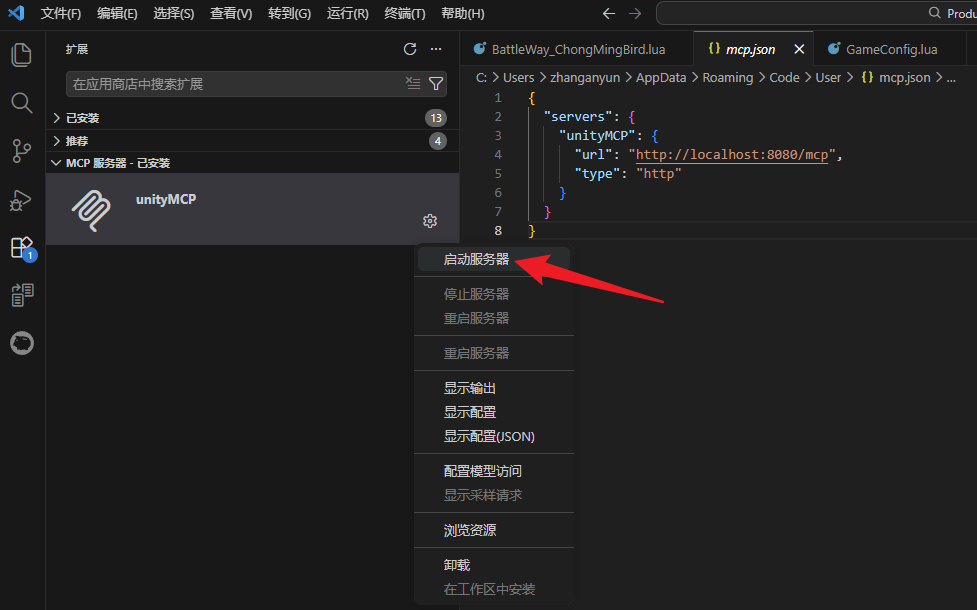This screenshot has width=977, height=610.
Task: Open the Extensions view icon
Action: coord(22,247)
